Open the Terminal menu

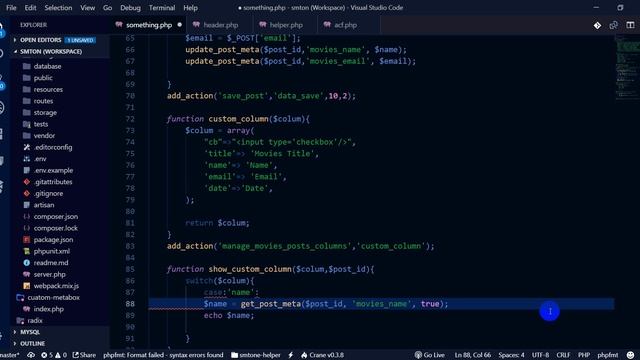[162, 8]
